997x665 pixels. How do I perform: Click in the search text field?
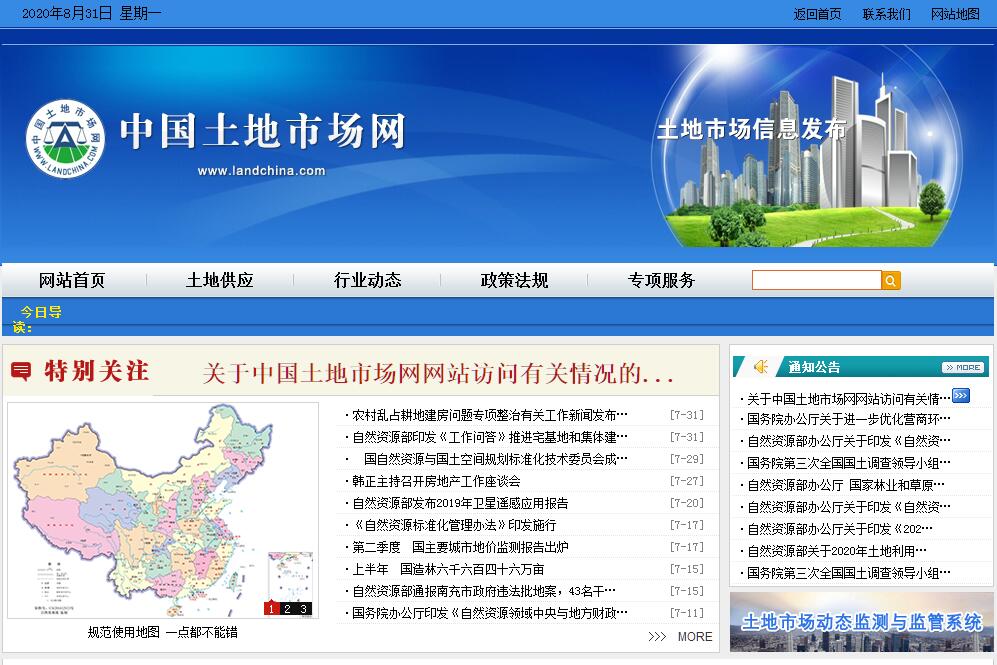click(816, 281)
